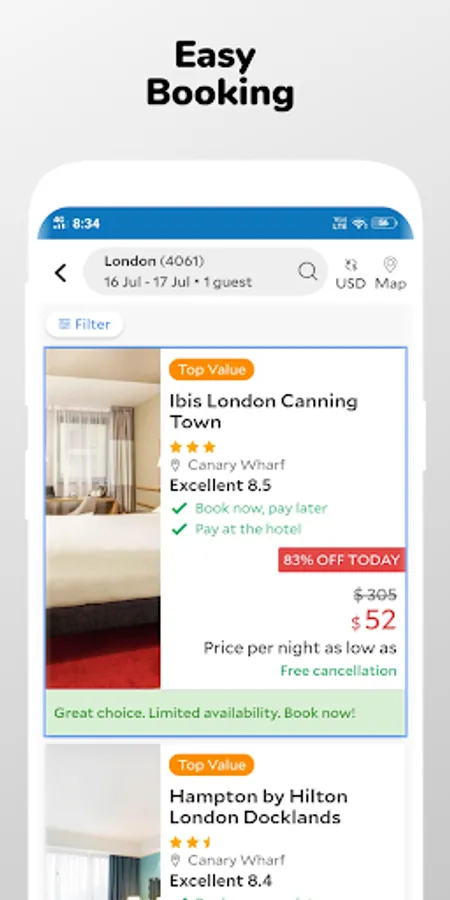This screenshot has height=900, width=450.
Task: Tap the 'Book now, pay later' checkmark
Action: click(x=179, y=508)
